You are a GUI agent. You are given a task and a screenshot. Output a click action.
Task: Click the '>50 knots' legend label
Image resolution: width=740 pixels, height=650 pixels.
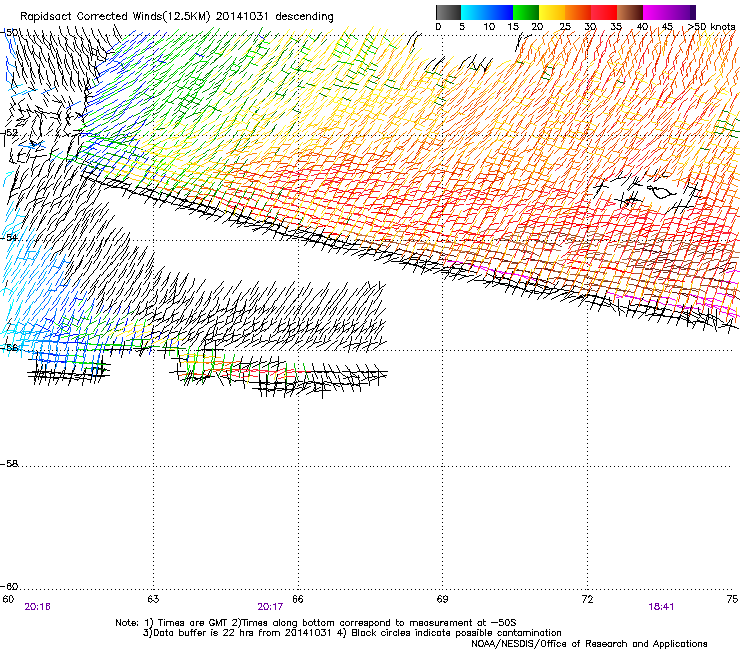(x=711, y=27)
